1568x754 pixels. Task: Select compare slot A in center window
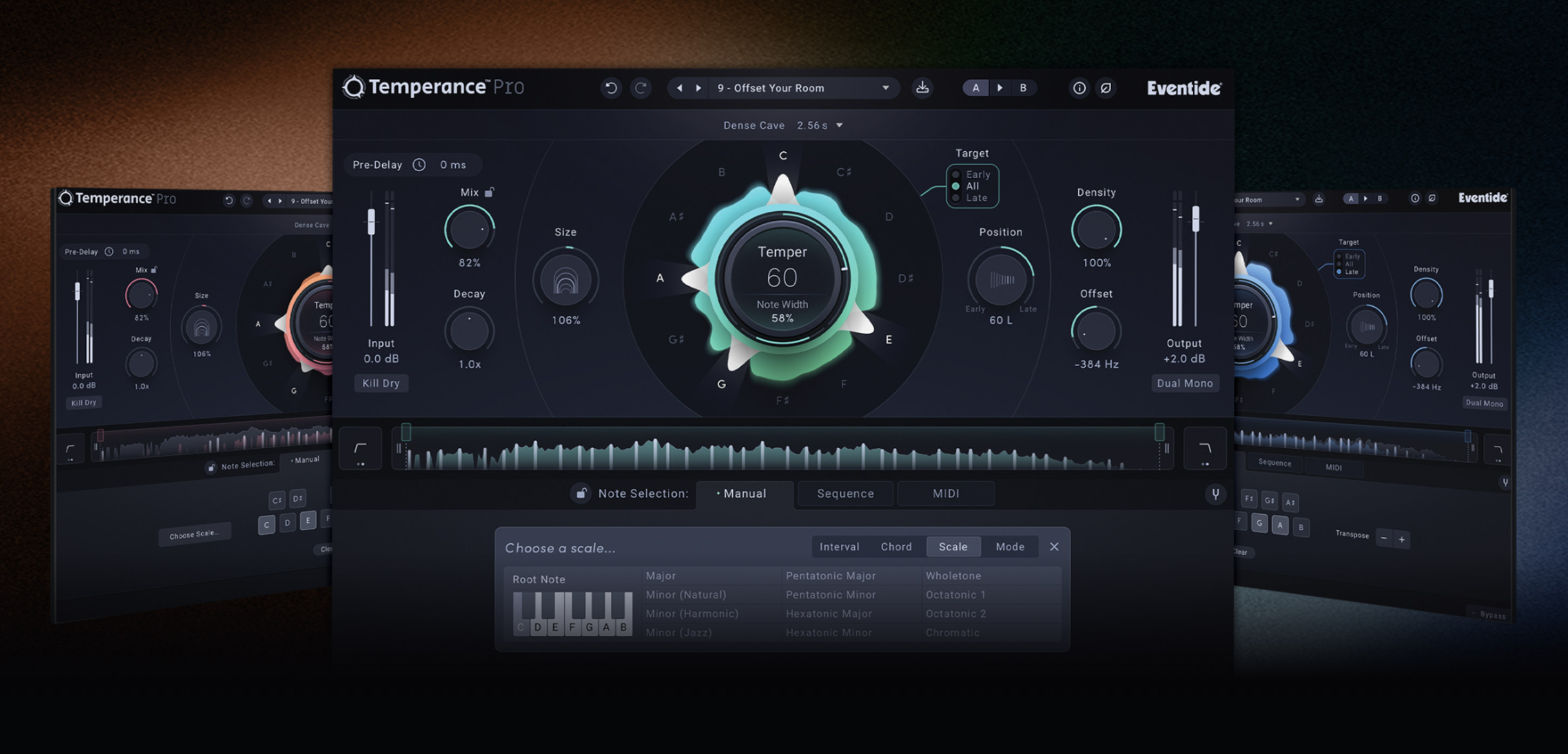pos(976,87)
